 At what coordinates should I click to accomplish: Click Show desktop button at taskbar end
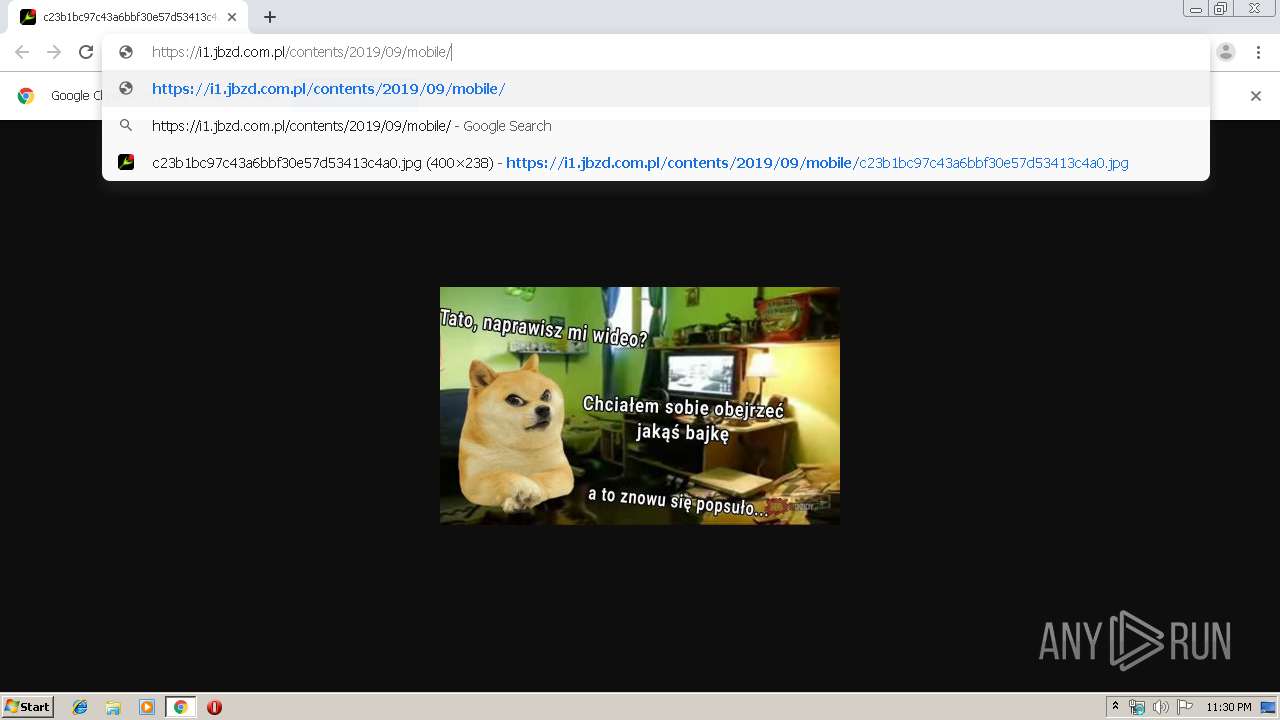click(1269, 707)
